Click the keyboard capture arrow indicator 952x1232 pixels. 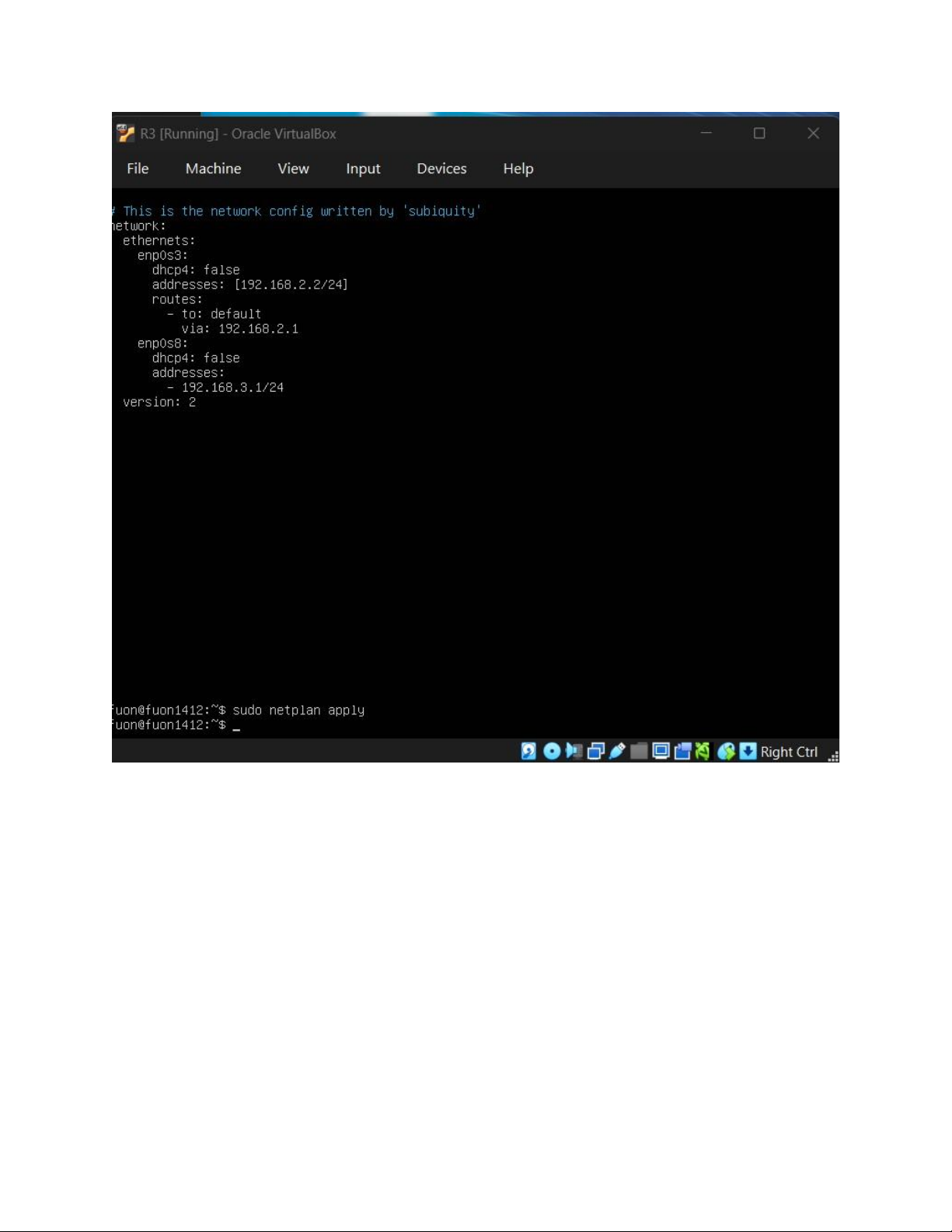pyautogui.click(x=748, y=751)
